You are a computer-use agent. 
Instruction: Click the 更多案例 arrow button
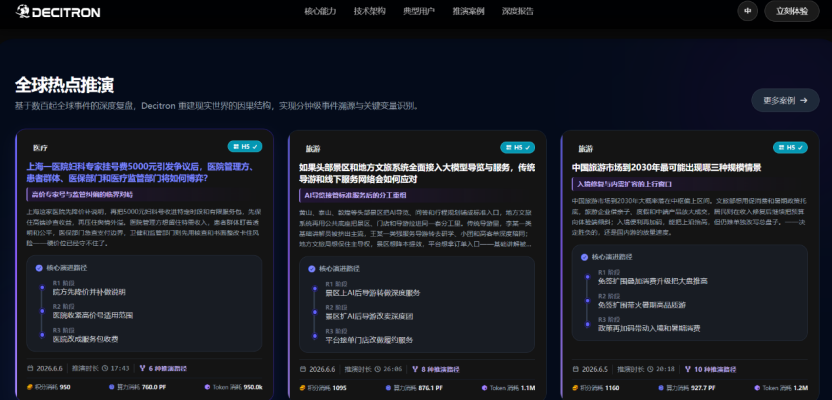[785, 100]
